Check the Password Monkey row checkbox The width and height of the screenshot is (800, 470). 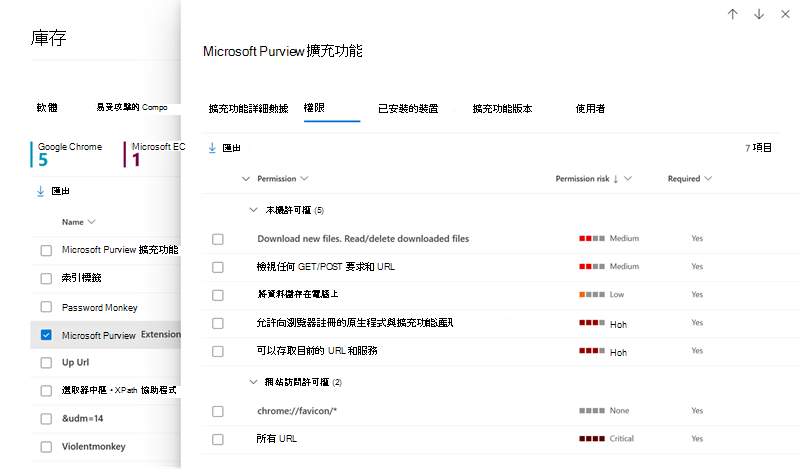[x=46, y=307]
